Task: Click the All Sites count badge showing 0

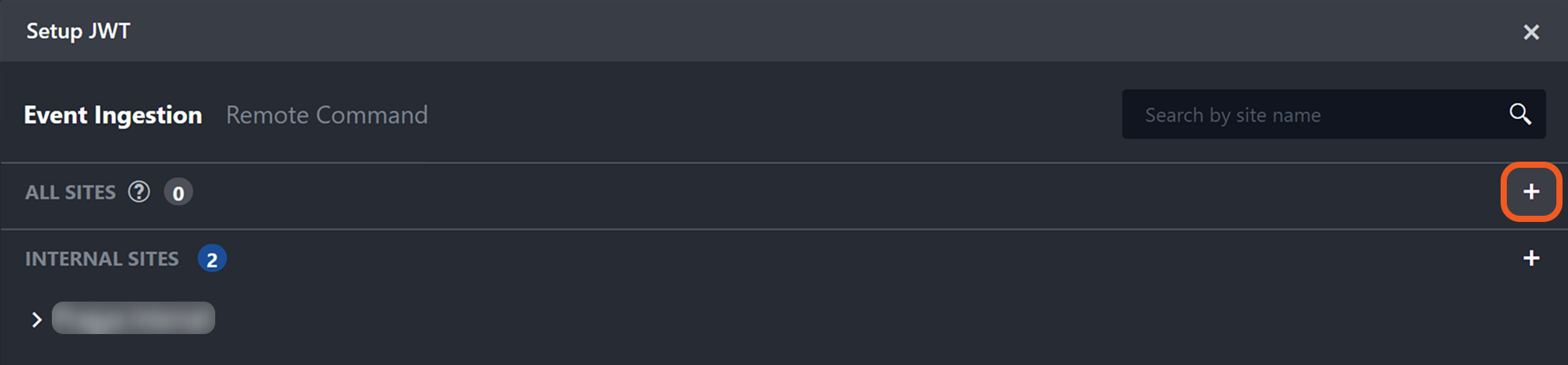Action: [x=178, y=193]
